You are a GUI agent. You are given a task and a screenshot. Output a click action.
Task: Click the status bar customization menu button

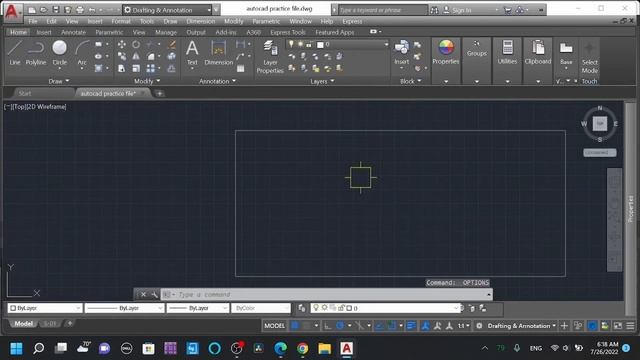click(x=631, y=326)
